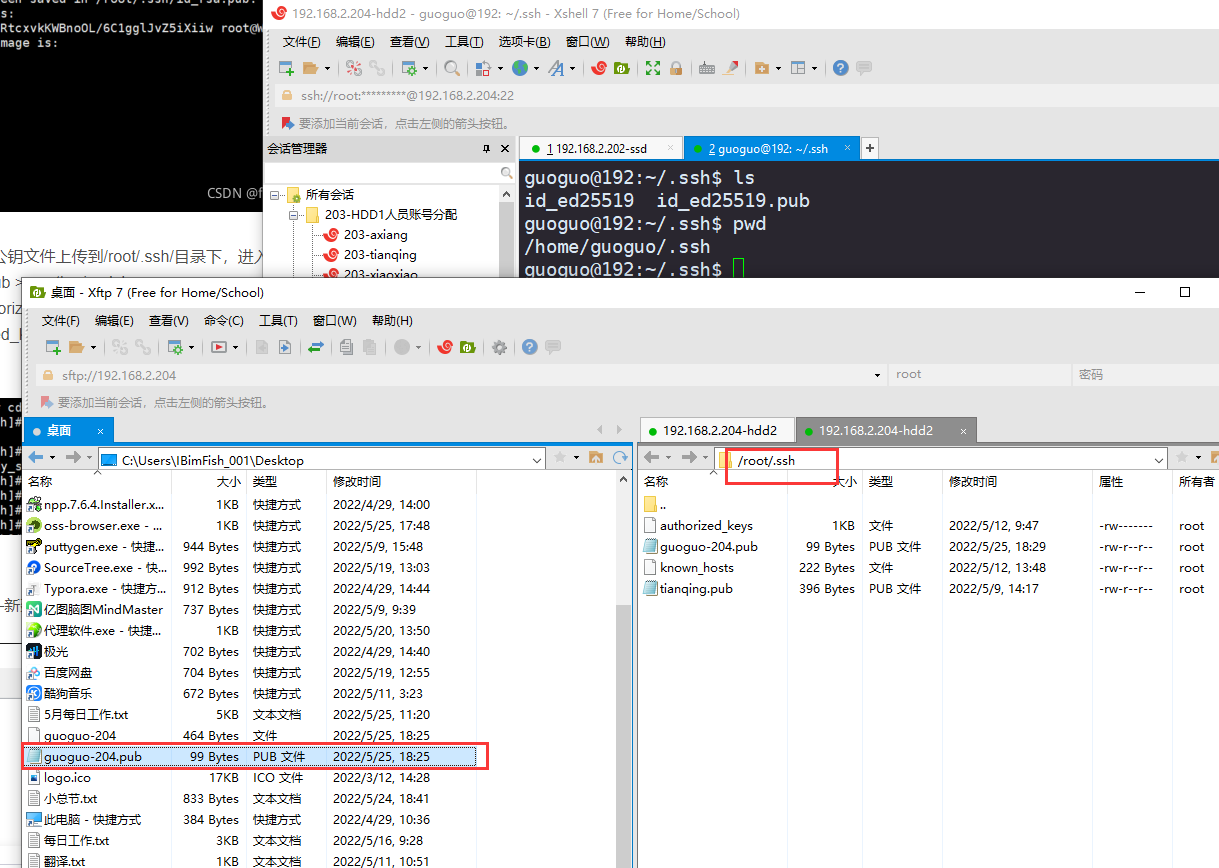Viewport: 1219px width, 868px height.
Task: Click the keyboard key-mapping icon in Xshell
Action: 707,68
